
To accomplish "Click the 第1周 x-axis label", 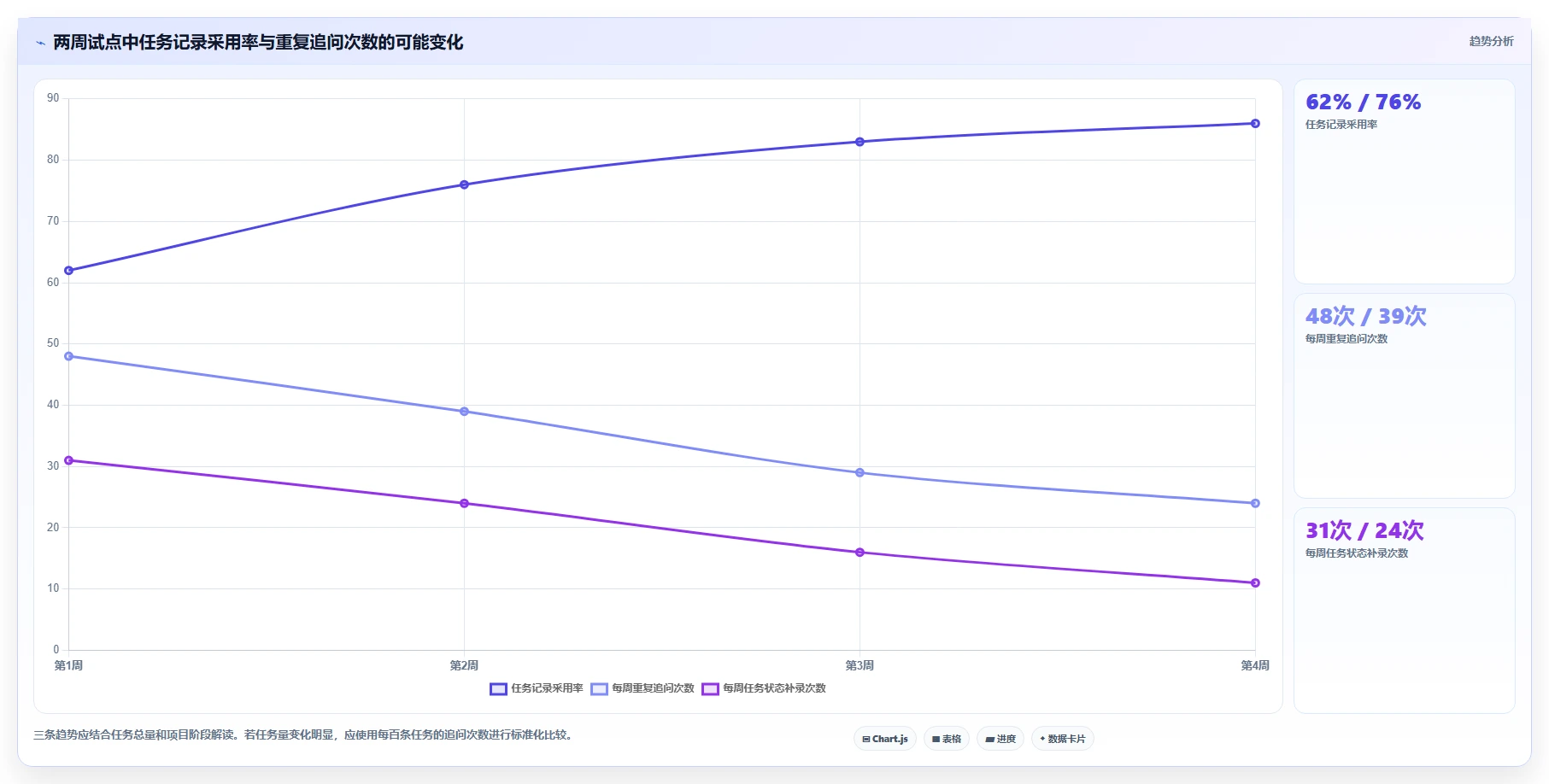I will coord(68,665).
